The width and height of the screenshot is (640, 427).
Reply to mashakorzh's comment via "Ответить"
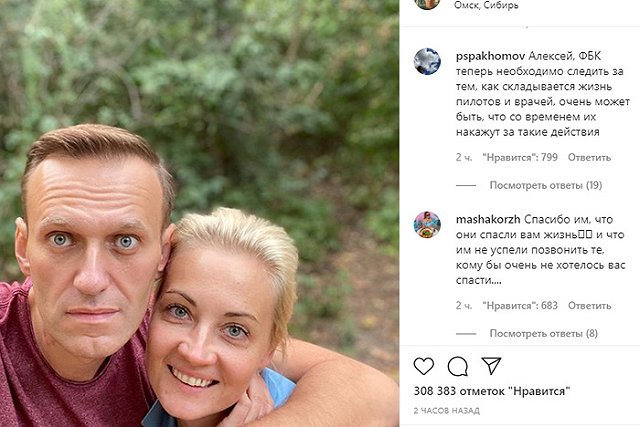click(x=589, y=305)
